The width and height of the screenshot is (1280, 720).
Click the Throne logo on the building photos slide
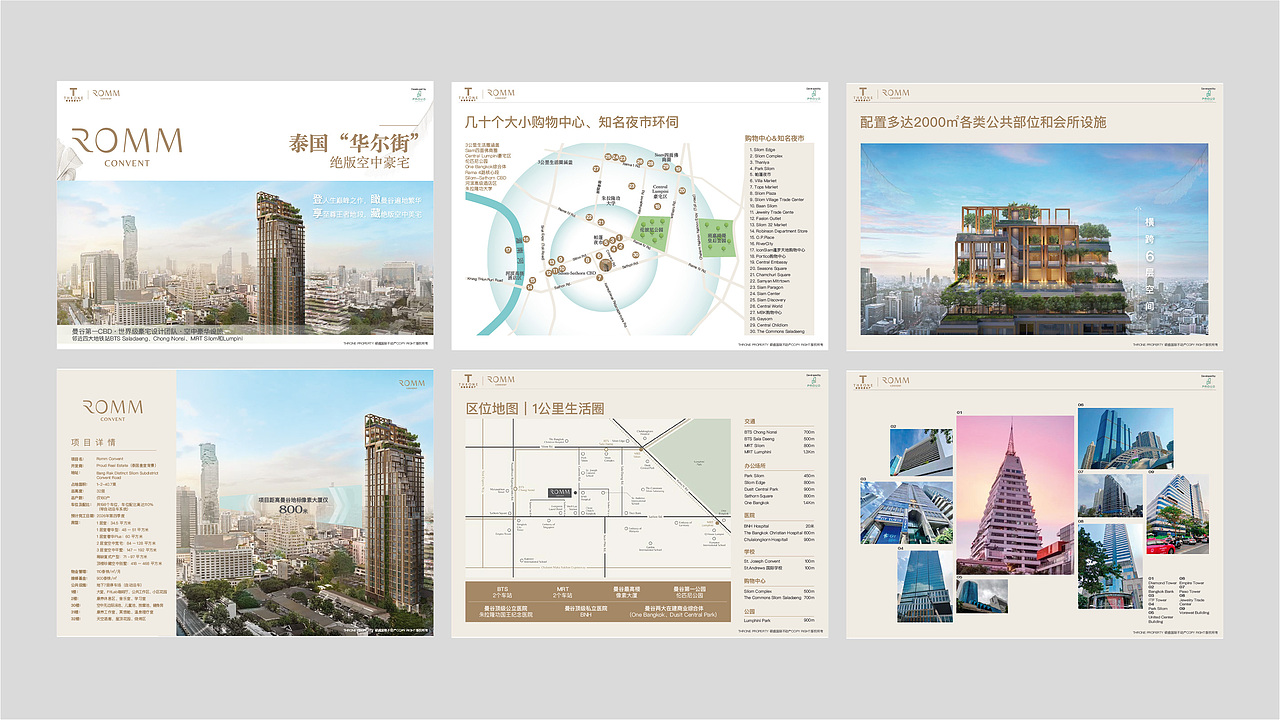point(863,382)
